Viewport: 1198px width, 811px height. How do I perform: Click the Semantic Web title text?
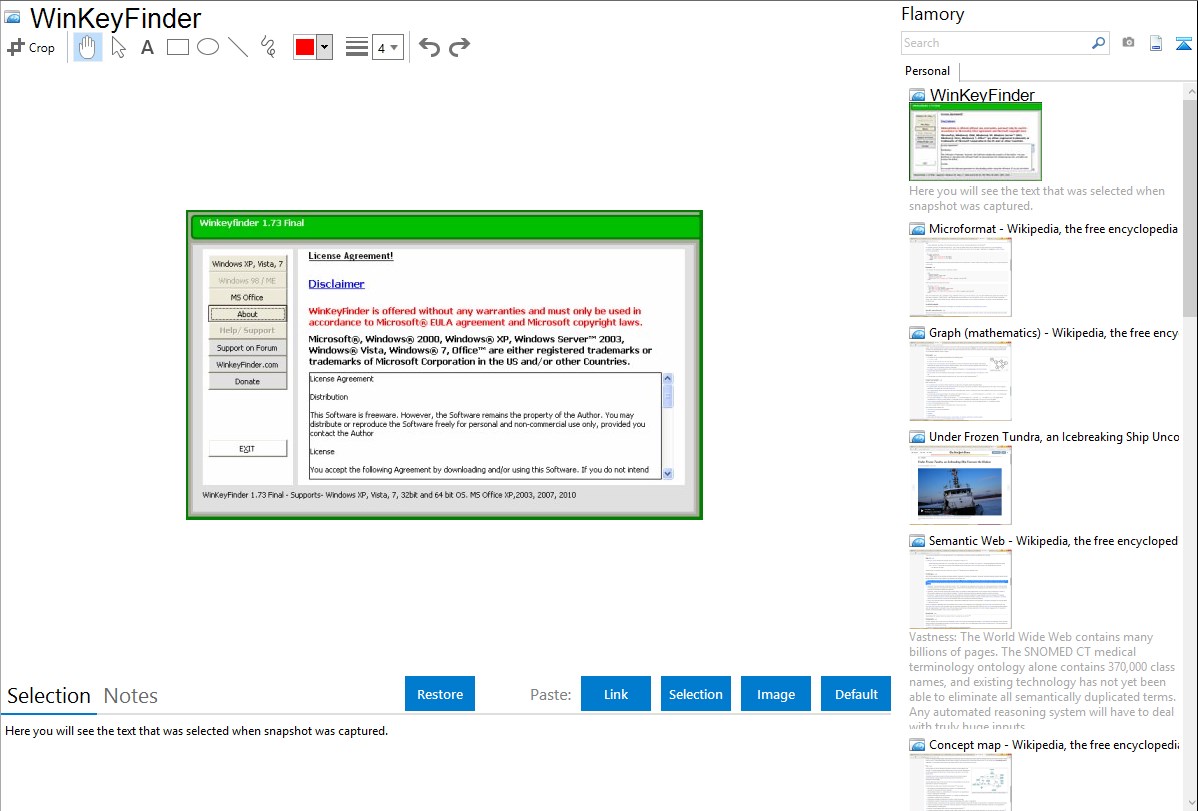click(x=1053, y=540)
